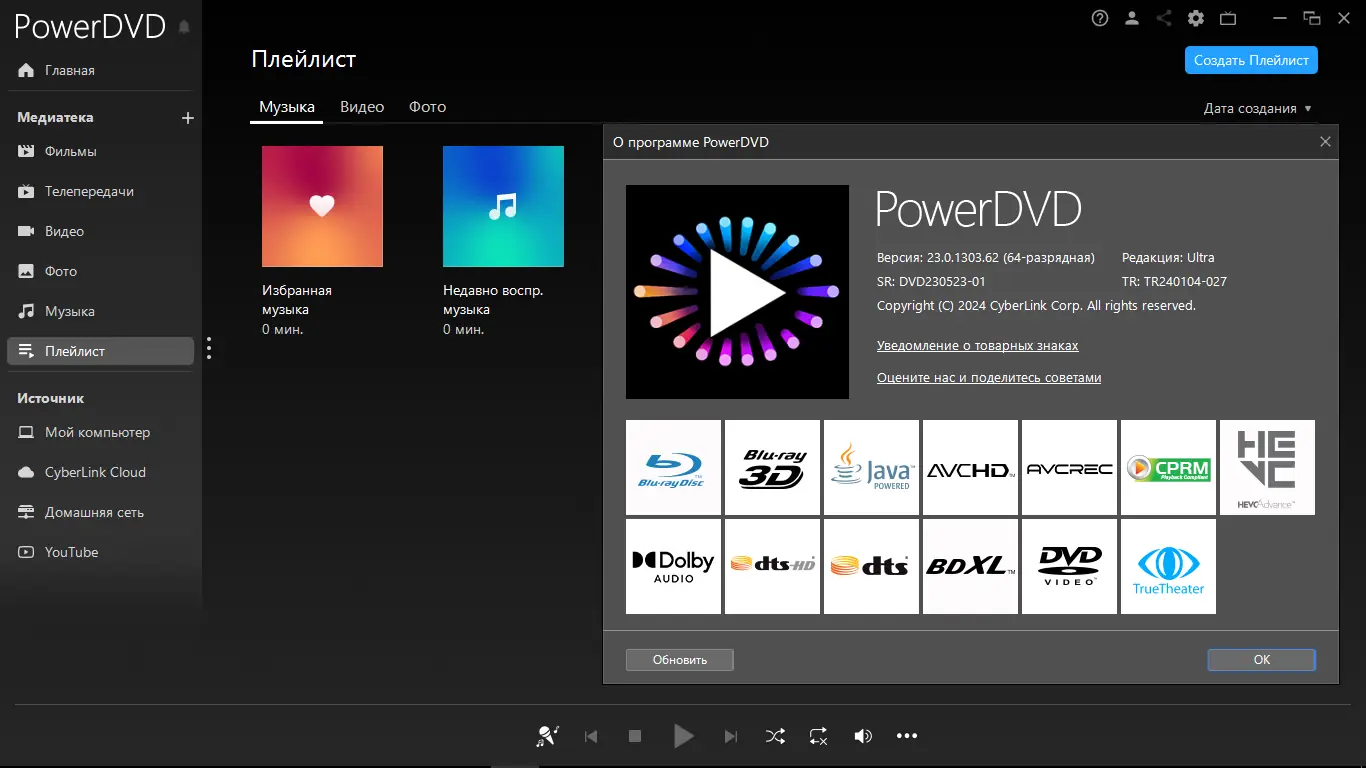Screen dimensions: 1366x768
Task: Skip to the next track
Action: coord(731,737)
